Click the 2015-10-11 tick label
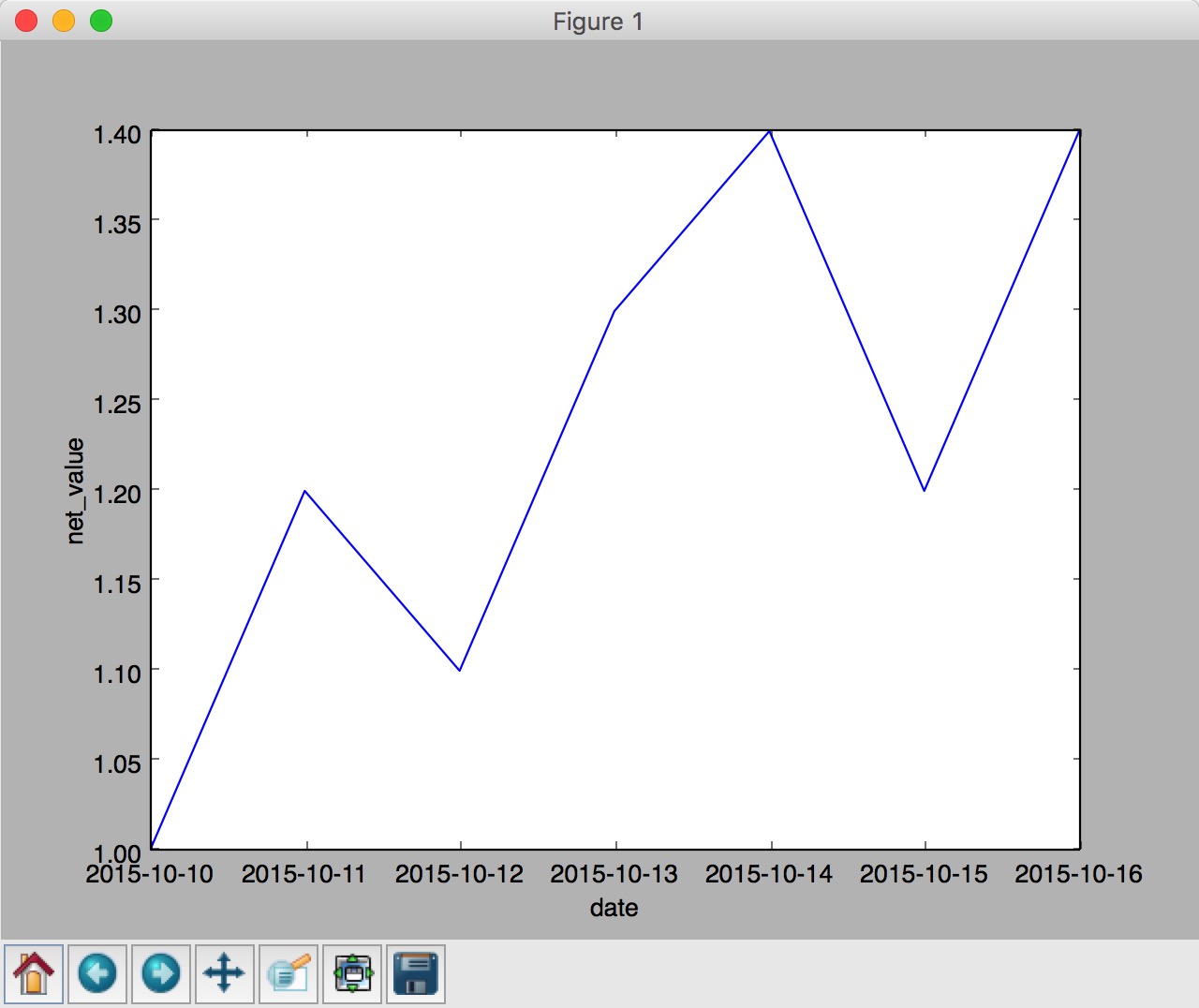 click(304, 874)
